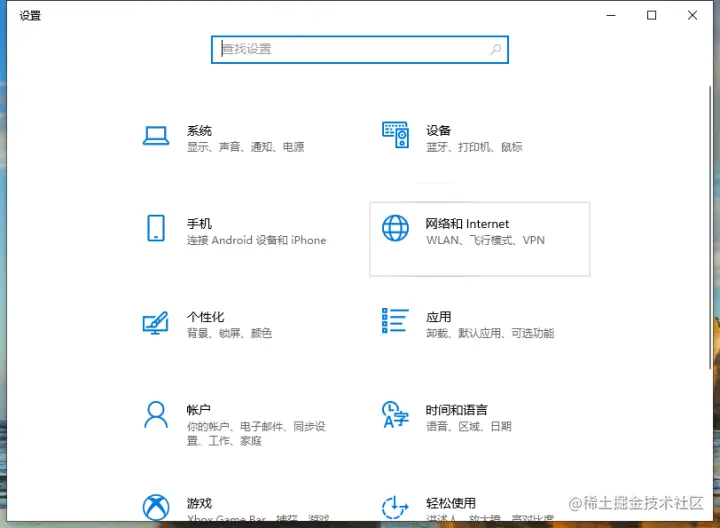Viewport: 720px width, 528px height.
Task: Click the WLAN、飞行模式、VPN description
Action: pyautogui.click(x=485, y=240)
